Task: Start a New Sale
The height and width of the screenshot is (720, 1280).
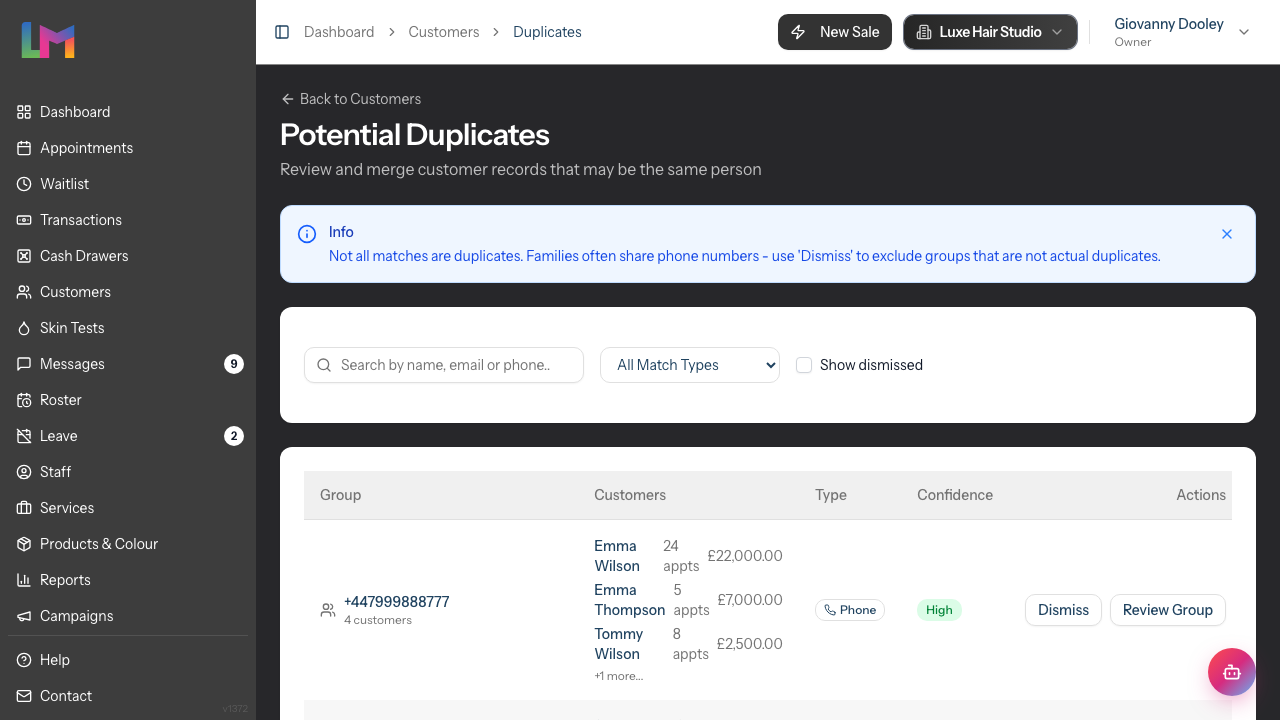Action: [x=835, y=32]
